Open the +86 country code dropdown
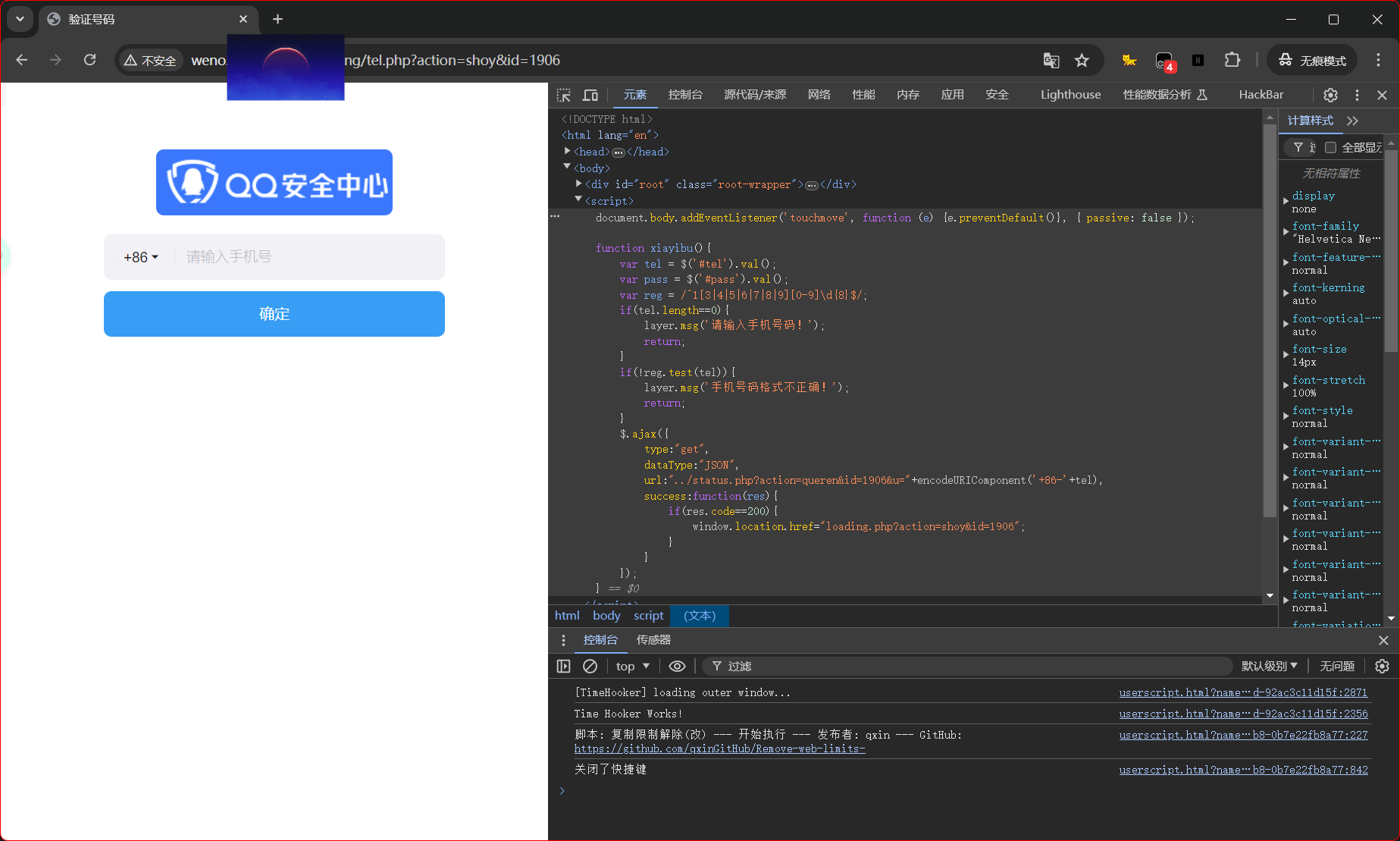The image size is (1400, 841). point(141,257)
